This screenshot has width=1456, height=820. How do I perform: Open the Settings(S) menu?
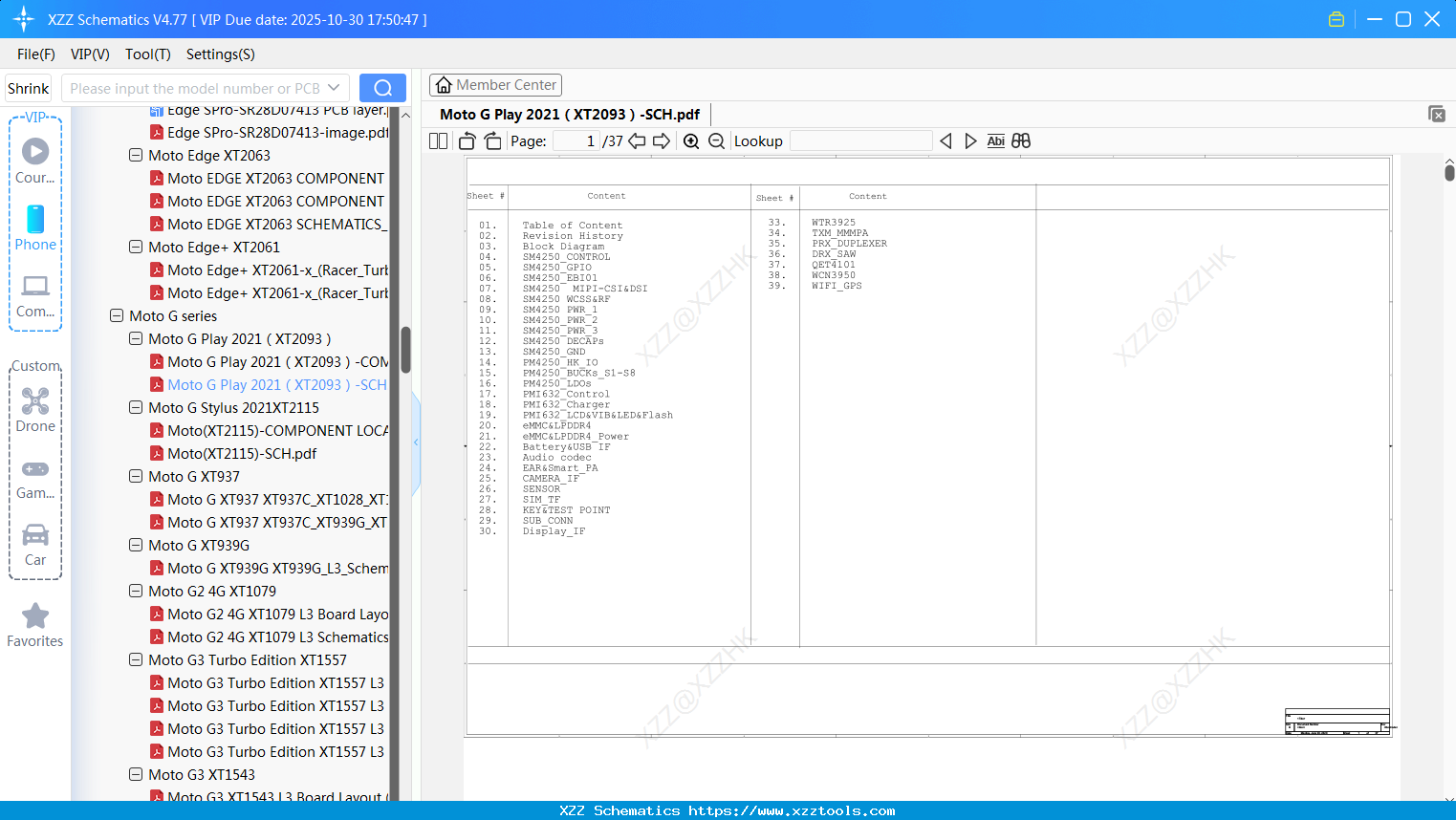tap(221, 54)
